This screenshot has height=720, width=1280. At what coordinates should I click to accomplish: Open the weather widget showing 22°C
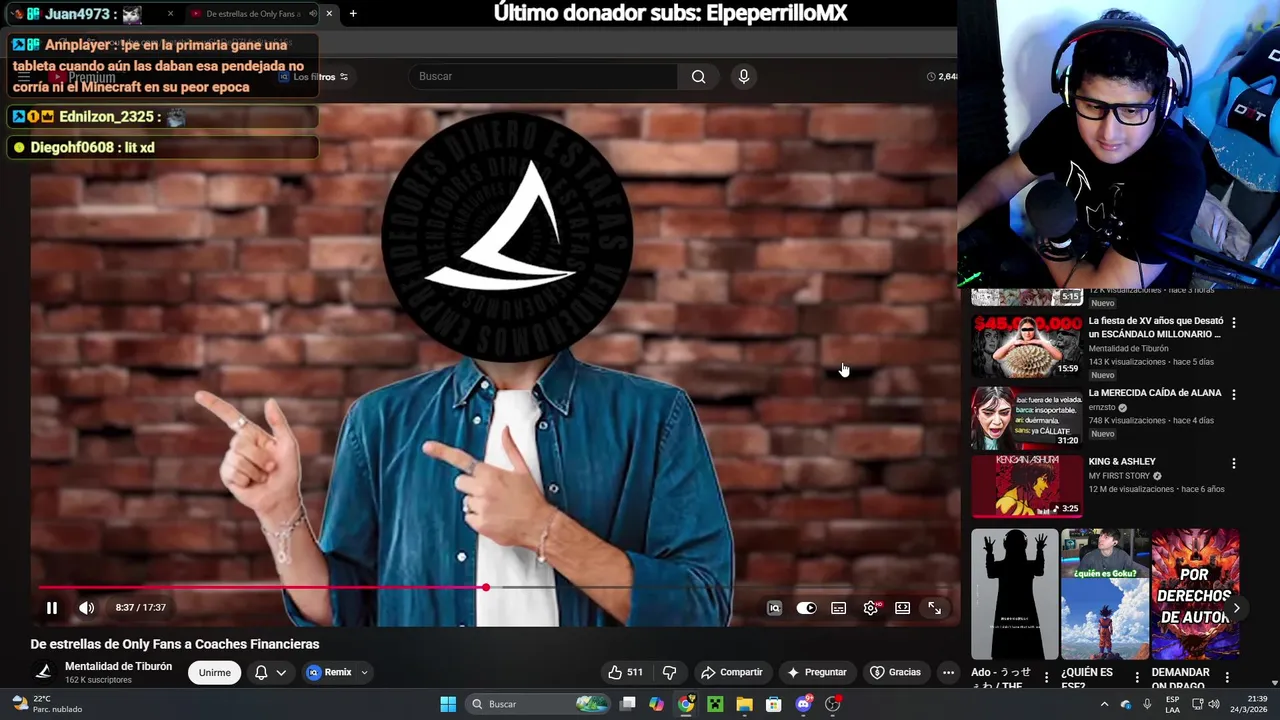(45, 704)
